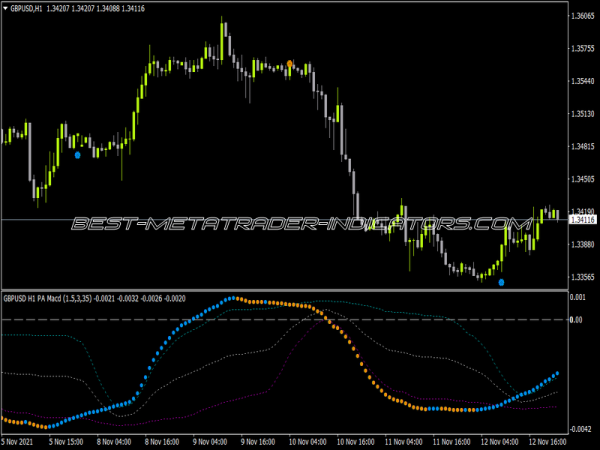Click the 0.001 indicator scale value
Image resolution: width=600 pixels, height=450 pixels.
tap(577, 297)
